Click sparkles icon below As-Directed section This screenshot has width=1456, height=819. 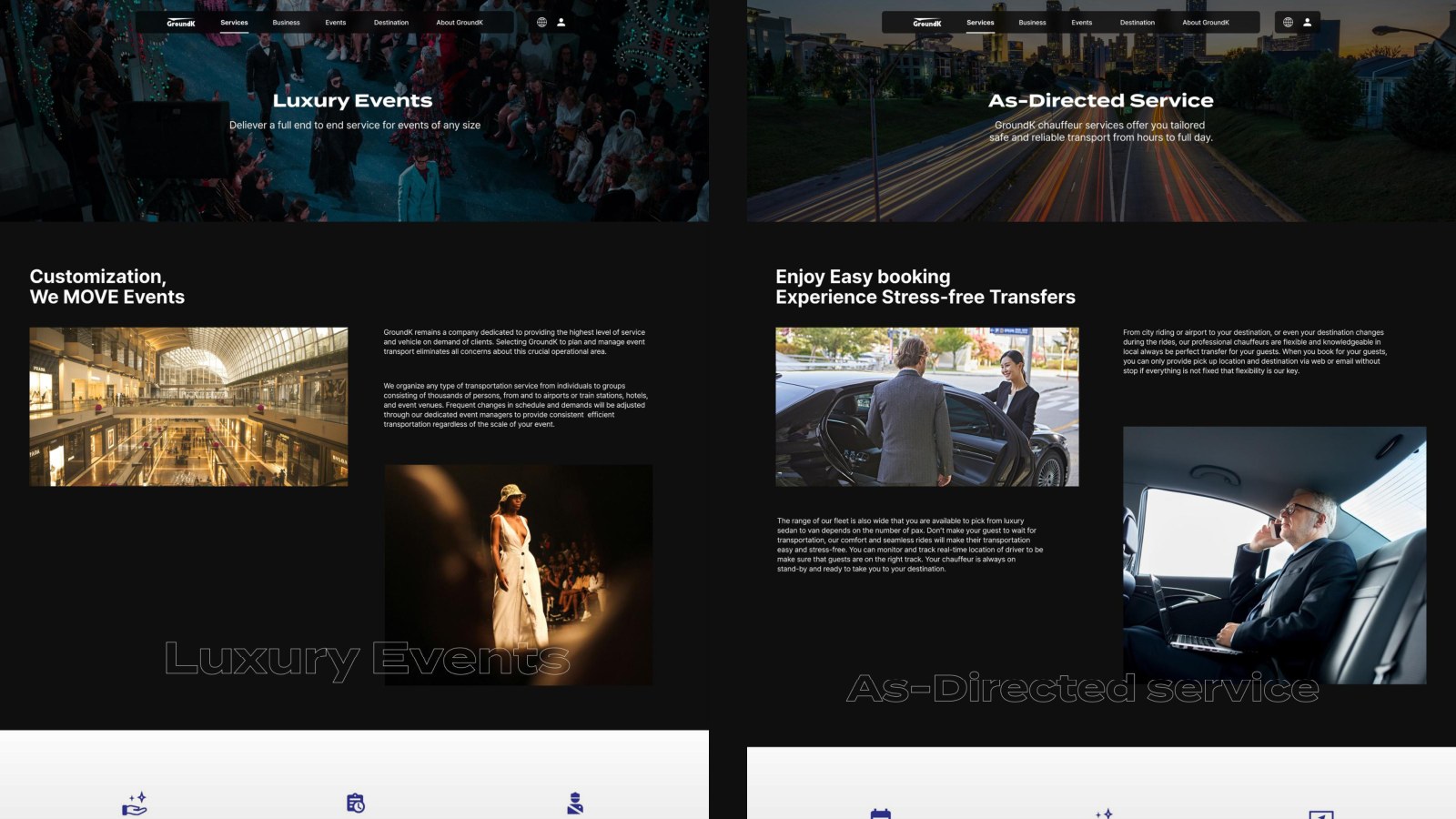(x=1104, y=814)
